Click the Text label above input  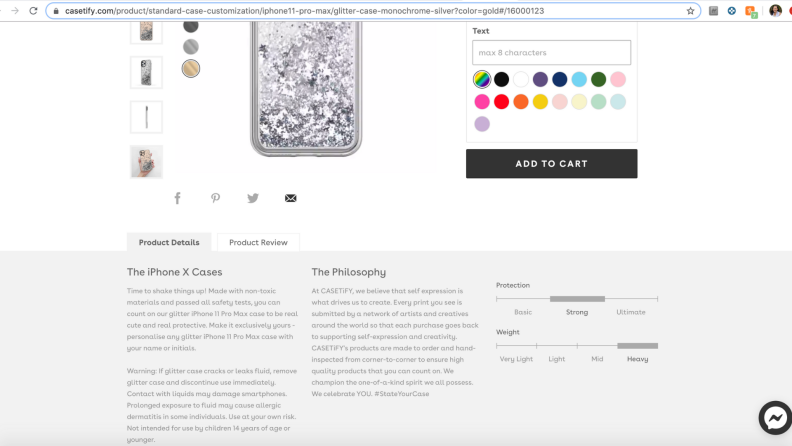(480, 31)
